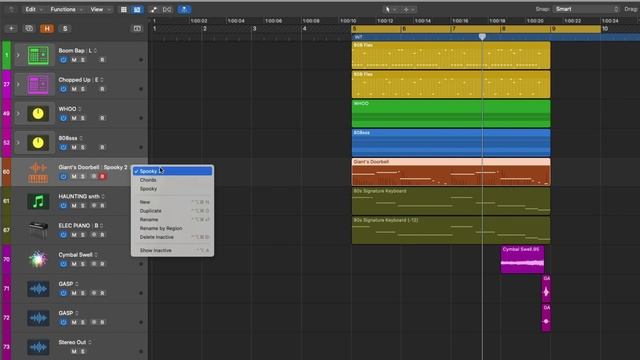Image resolution: width=640 pixels, height=360 pixels.
Task: Click the Cymbal Swell sparkle icon
Action: pyautogui.click(x=38, y=259)
